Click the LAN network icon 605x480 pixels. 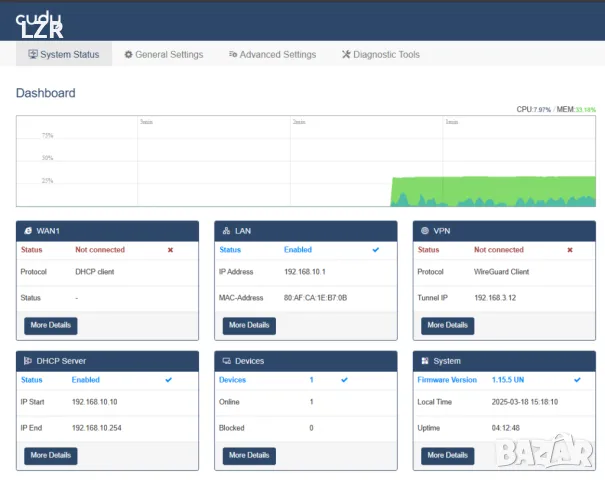click(226, 230)
